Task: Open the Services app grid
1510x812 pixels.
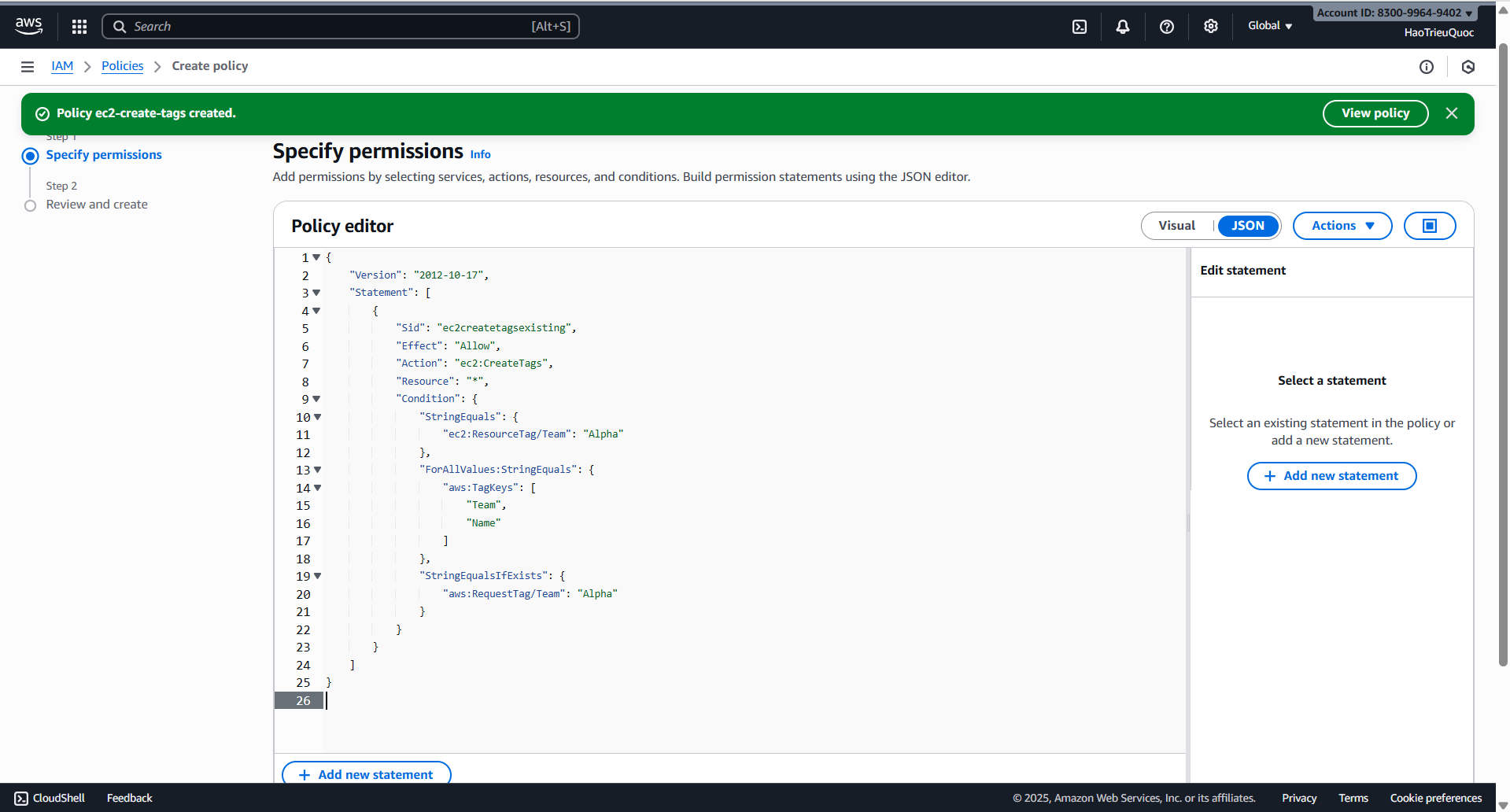Action: [79, 26]
